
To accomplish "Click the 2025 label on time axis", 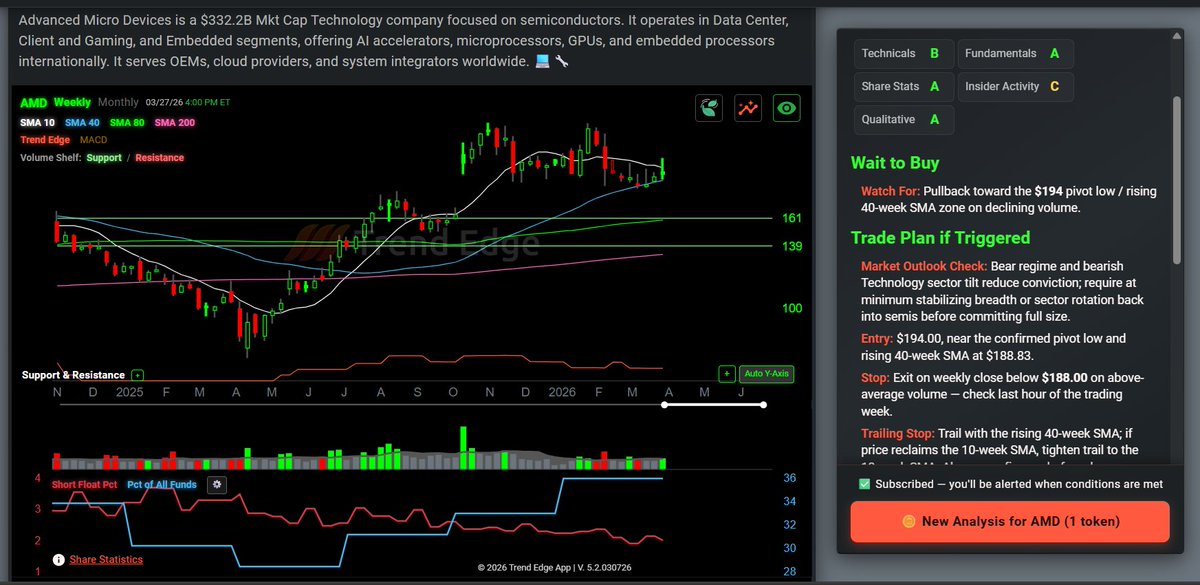I will pyautogui.click(x=129, y=393).
